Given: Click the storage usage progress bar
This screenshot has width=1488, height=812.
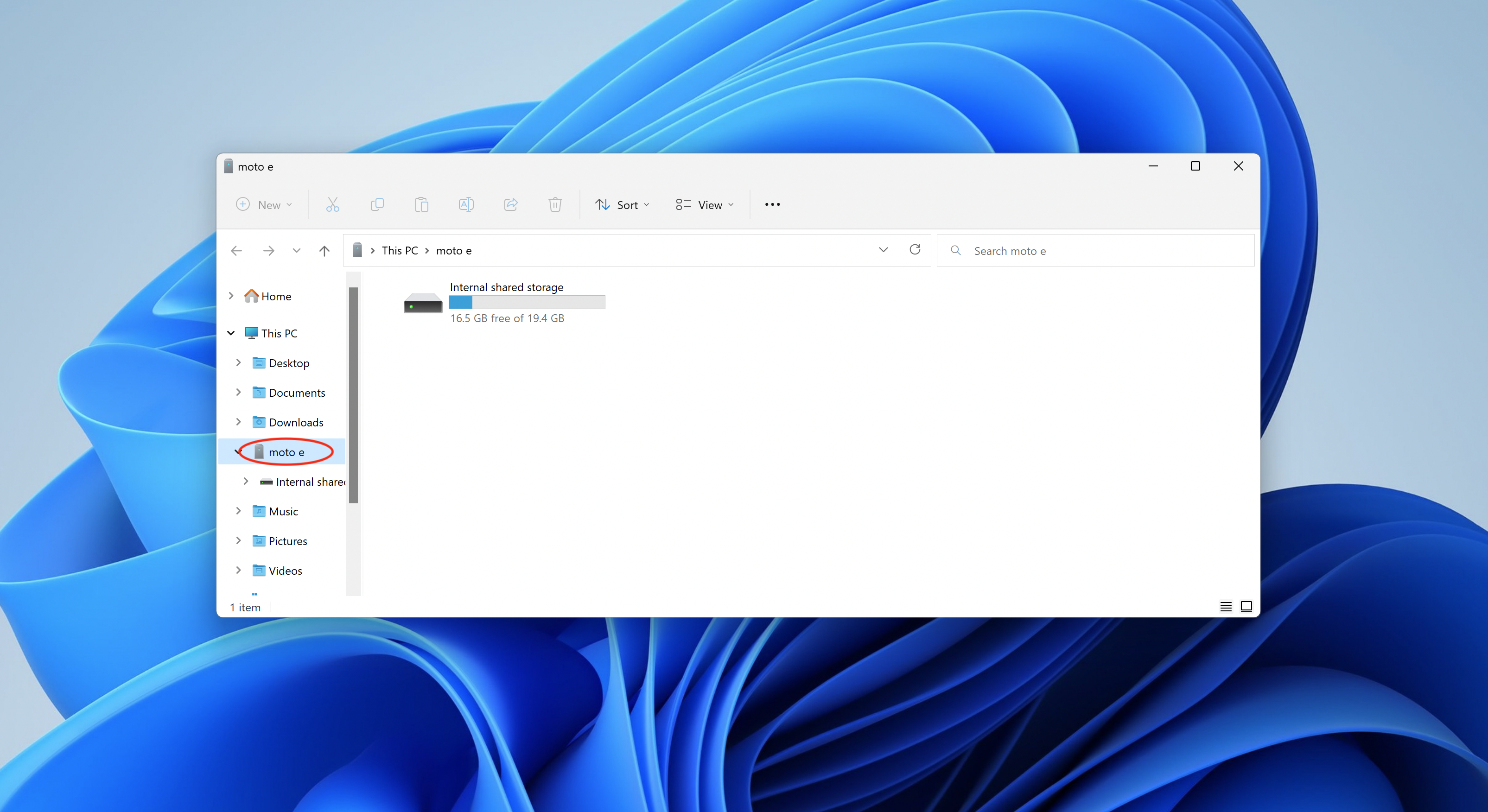Looking at the screenshot, I should 527,302.
